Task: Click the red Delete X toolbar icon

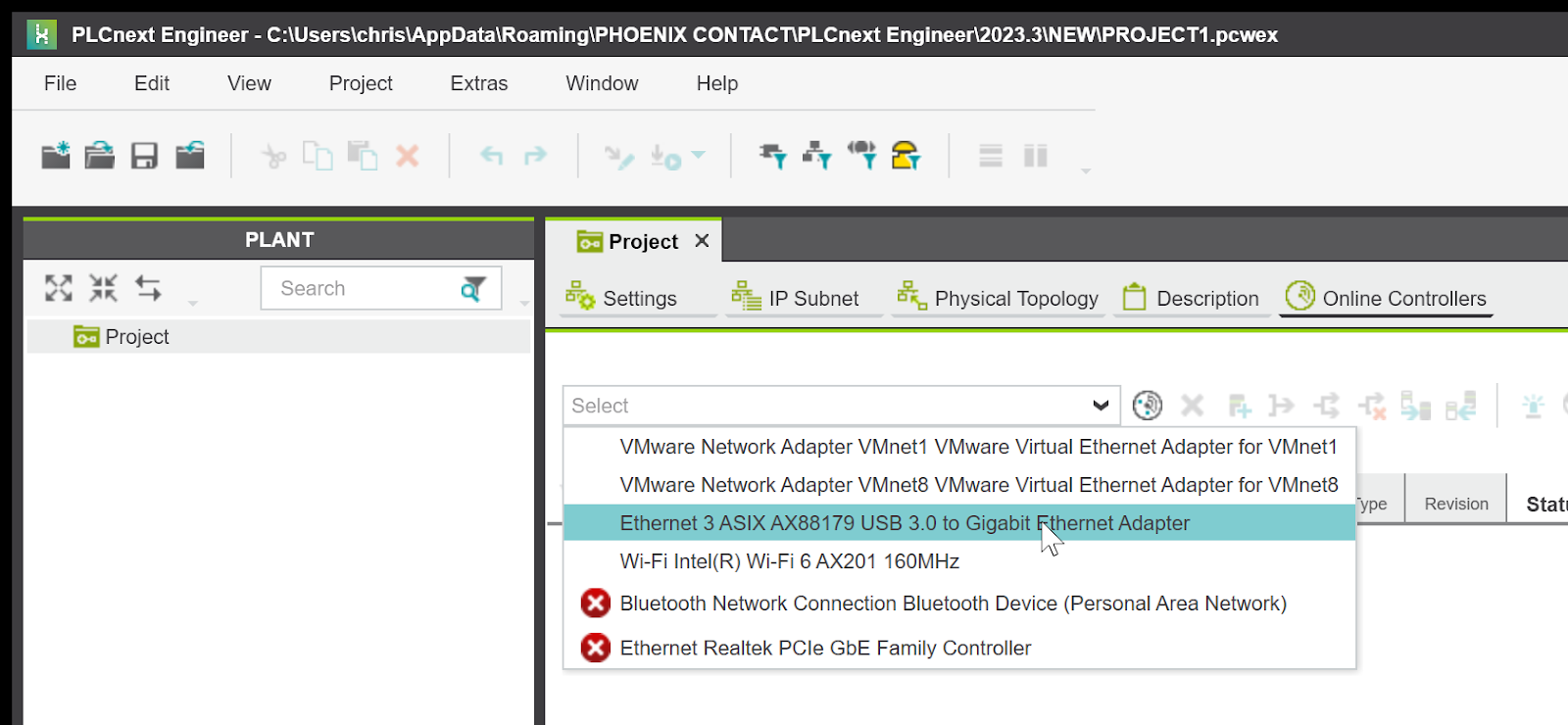Action: (x=408, y=156)
